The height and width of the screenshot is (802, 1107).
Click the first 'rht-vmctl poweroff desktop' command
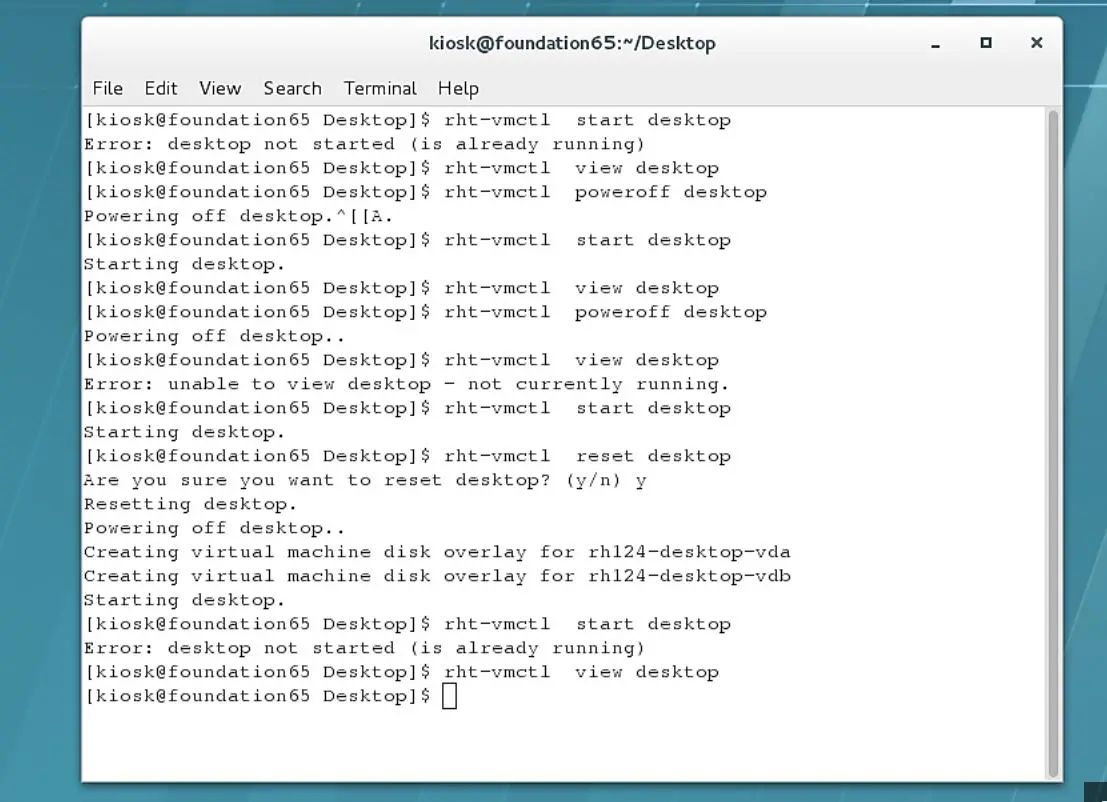(605, 192)
